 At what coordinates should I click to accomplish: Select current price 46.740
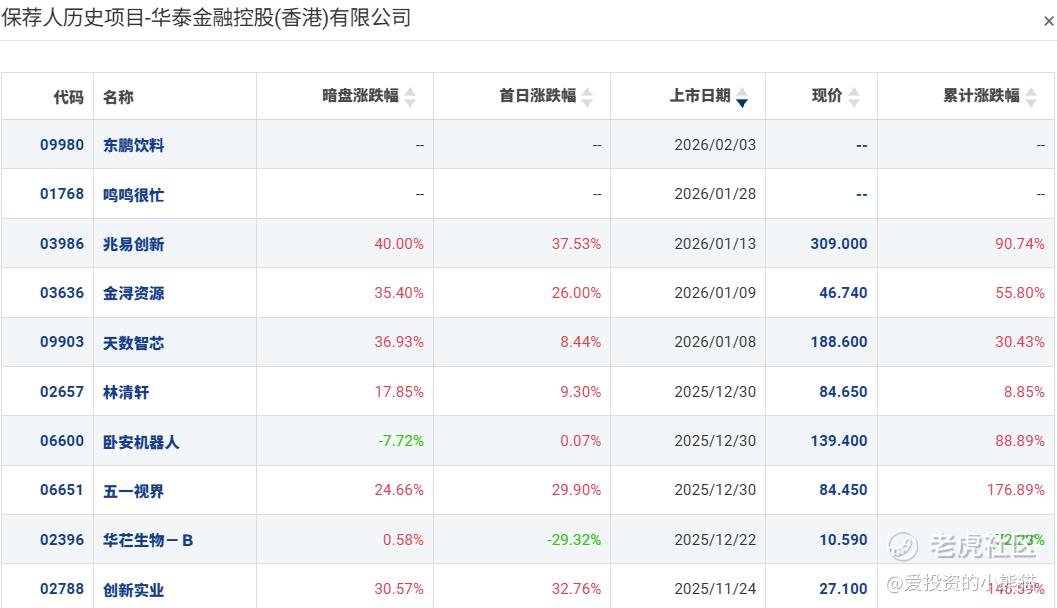click(843, 293)
